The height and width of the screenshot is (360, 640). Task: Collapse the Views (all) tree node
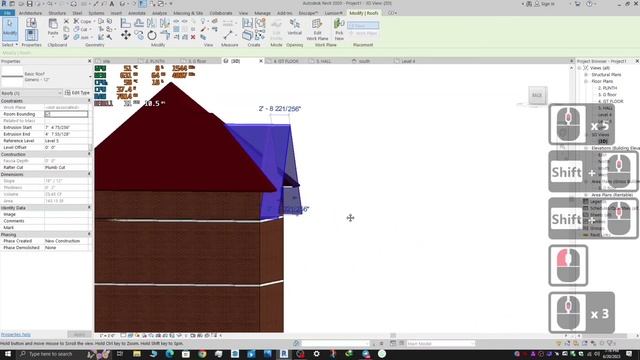[580, 68]
